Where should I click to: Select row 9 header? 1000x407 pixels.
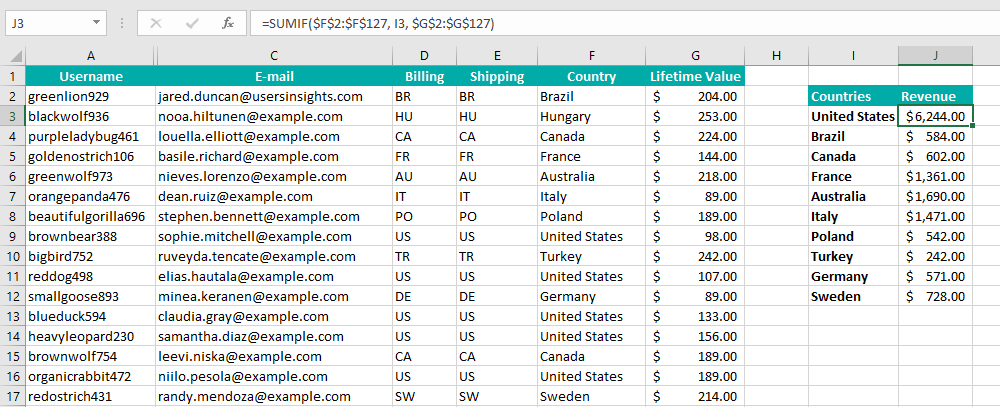point(13,237)
